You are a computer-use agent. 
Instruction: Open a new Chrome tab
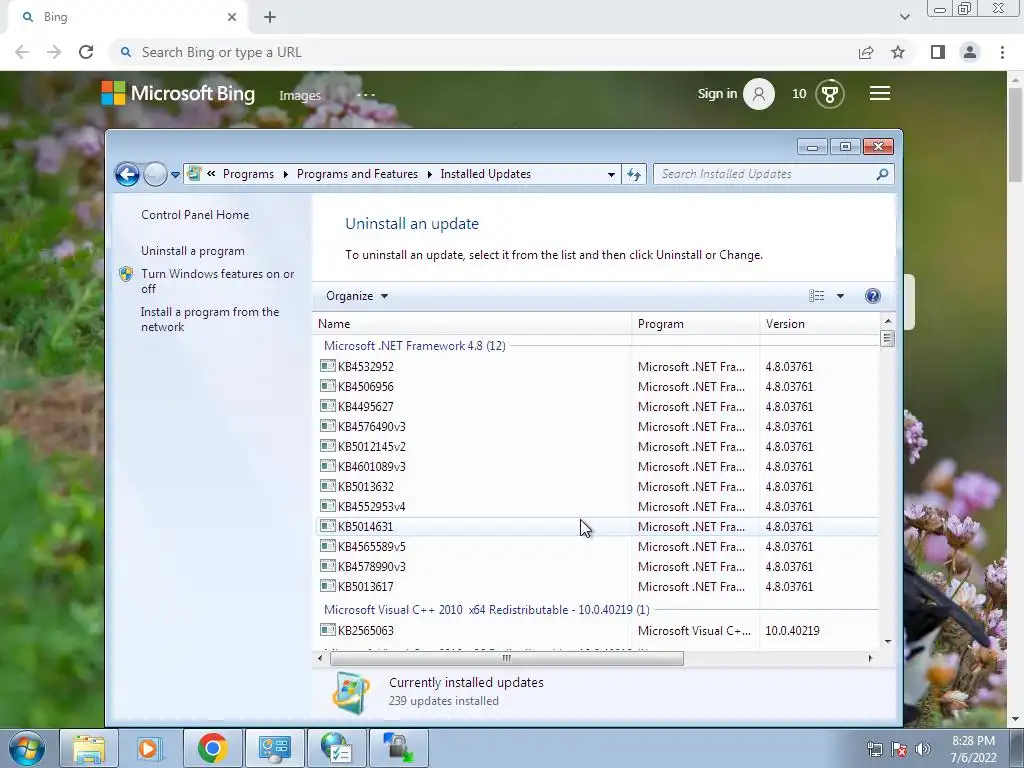(x=270, y=17)
